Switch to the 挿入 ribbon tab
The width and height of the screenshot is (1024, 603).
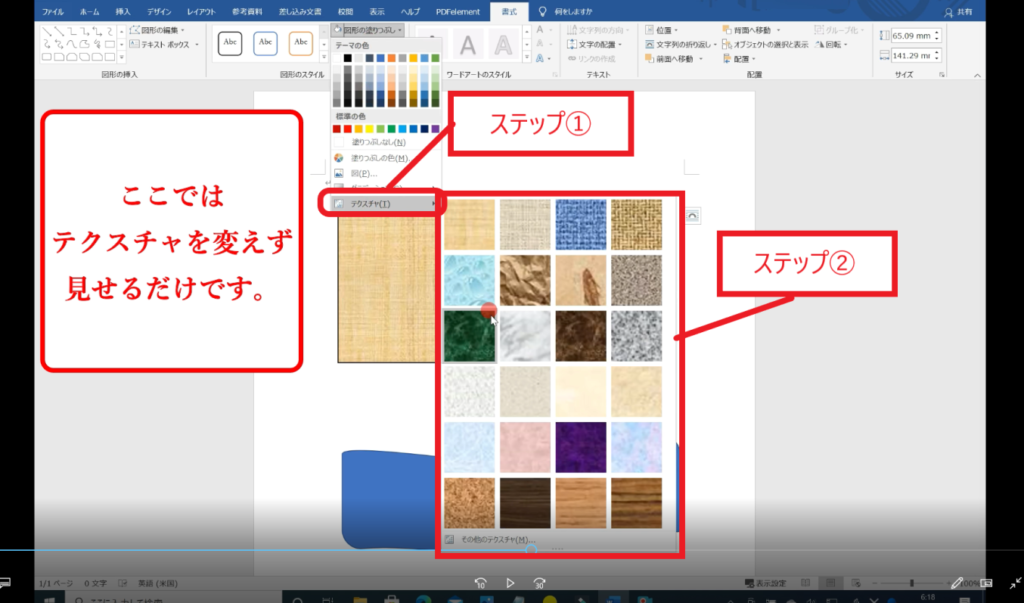[123, 11]
